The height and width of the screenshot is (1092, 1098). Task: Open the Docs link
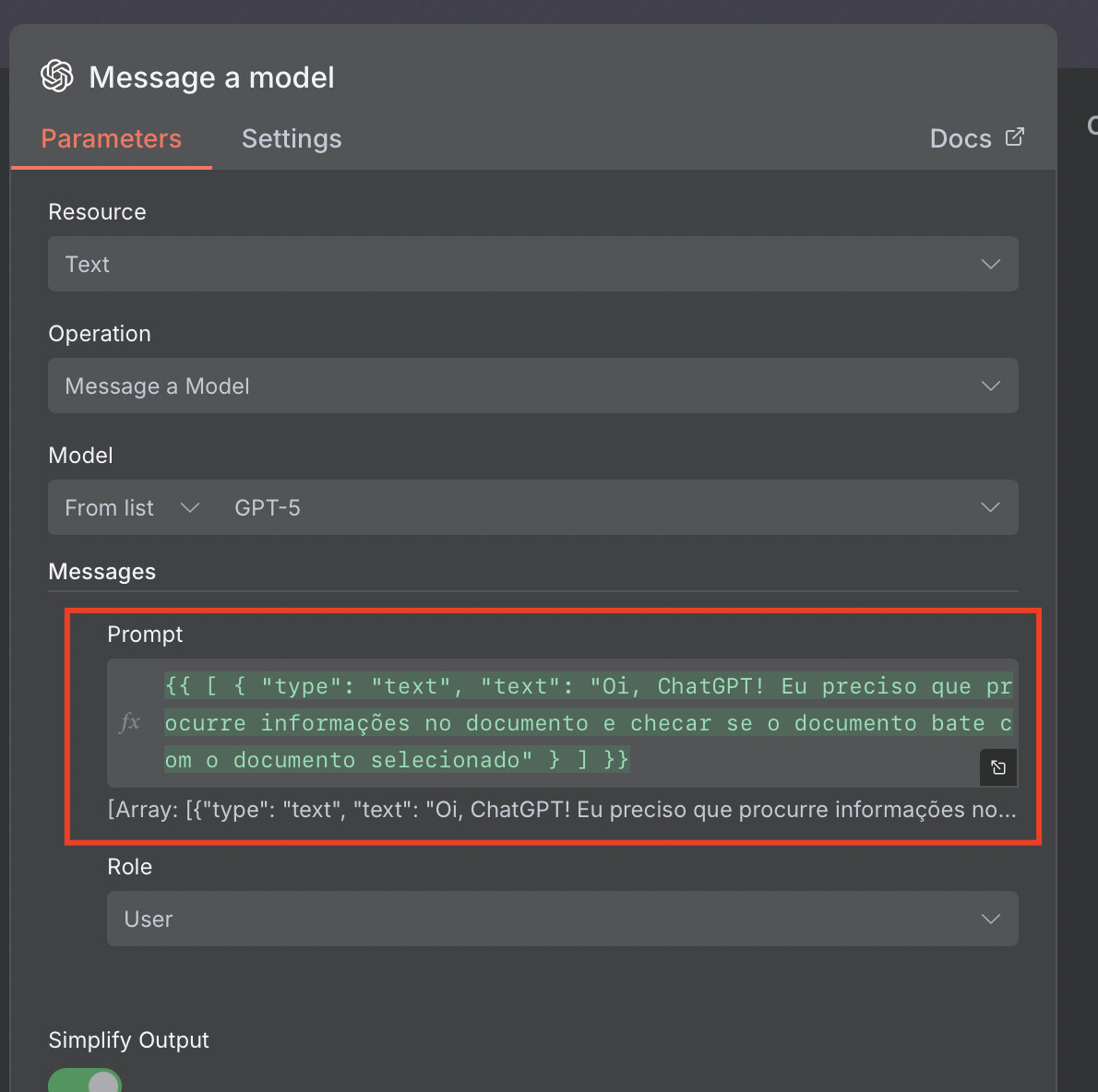961,139
